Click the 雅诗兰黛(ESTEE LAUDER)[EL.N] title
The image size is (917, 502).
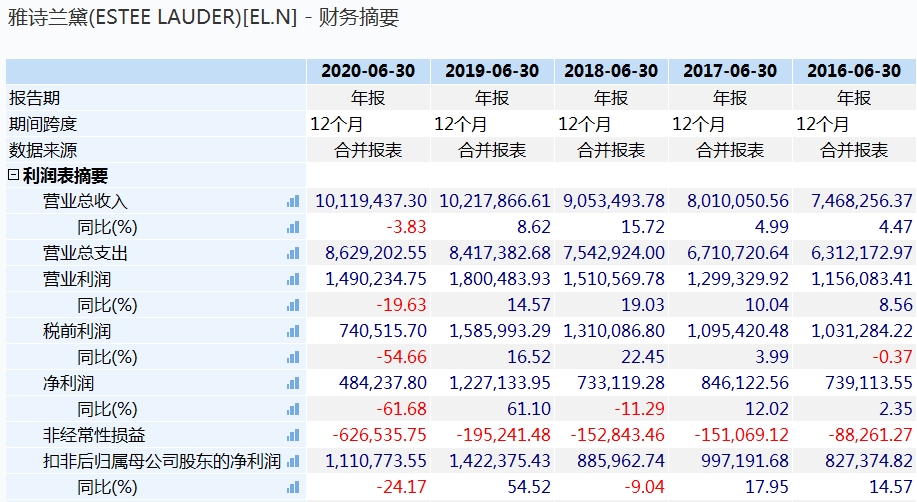point(154,18)
